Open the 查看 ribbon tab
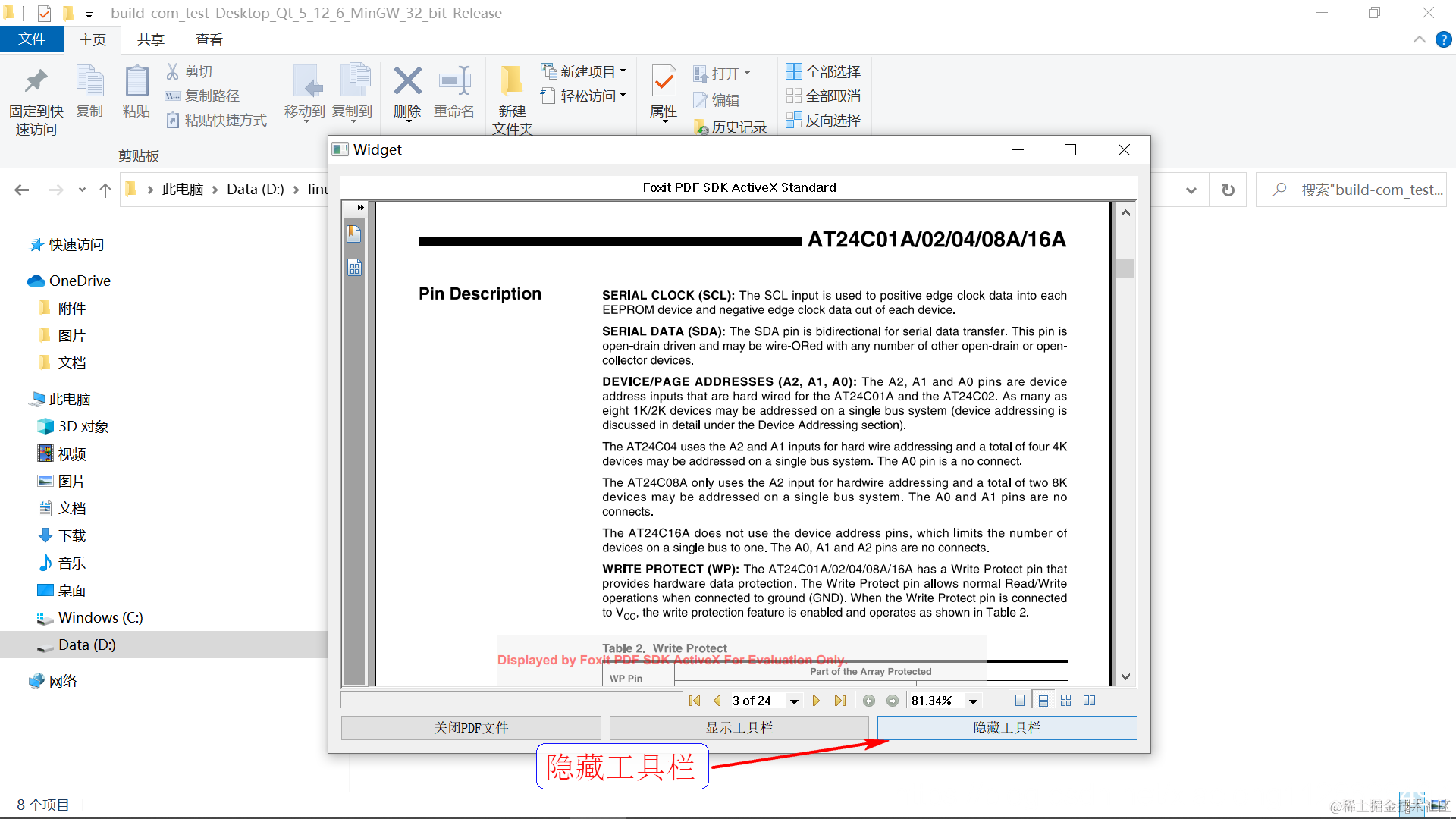Viewport: 1456px width, 819px height. 209,39
